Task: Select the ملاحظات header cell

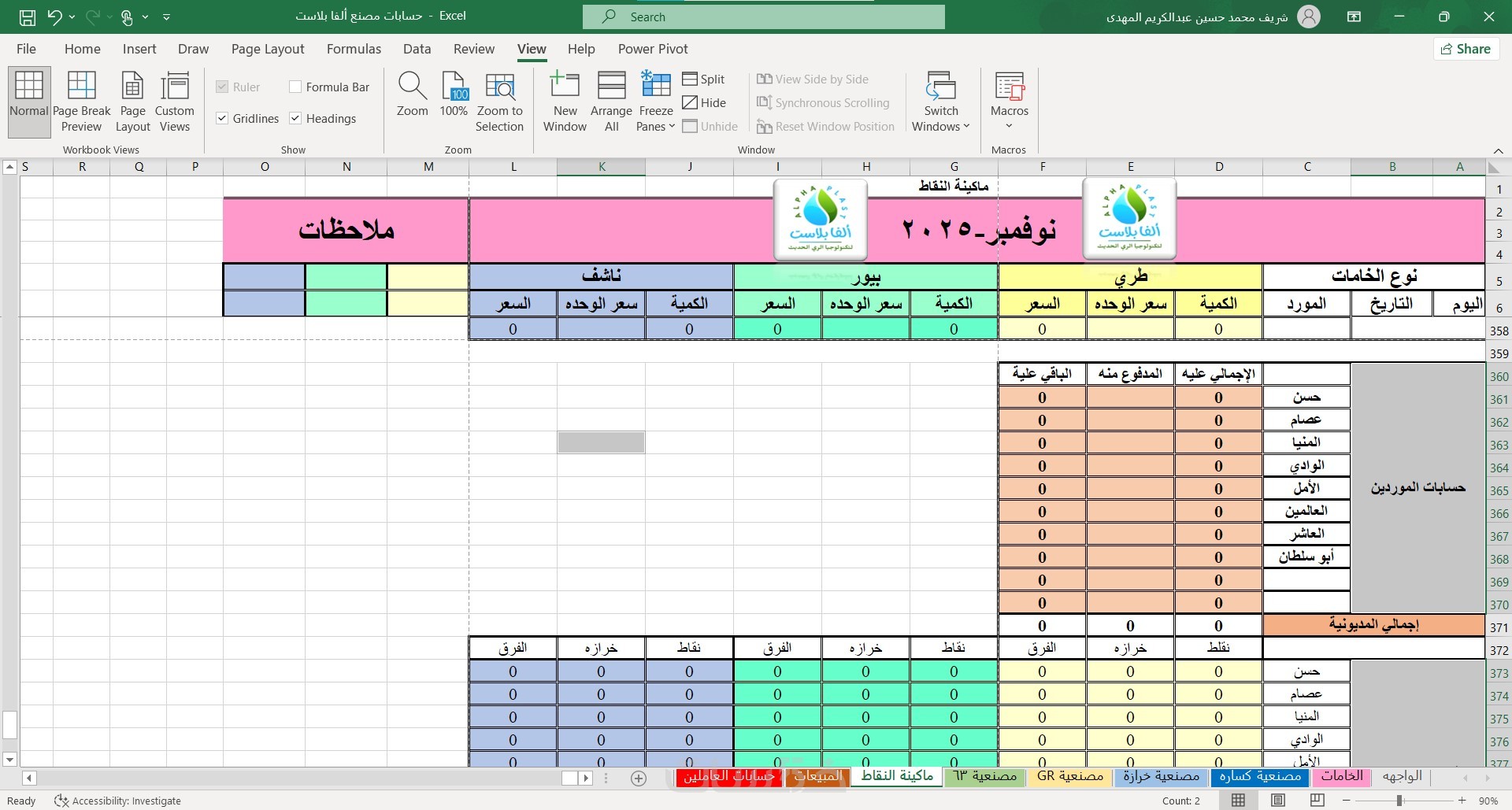Action: coord(346,230)
